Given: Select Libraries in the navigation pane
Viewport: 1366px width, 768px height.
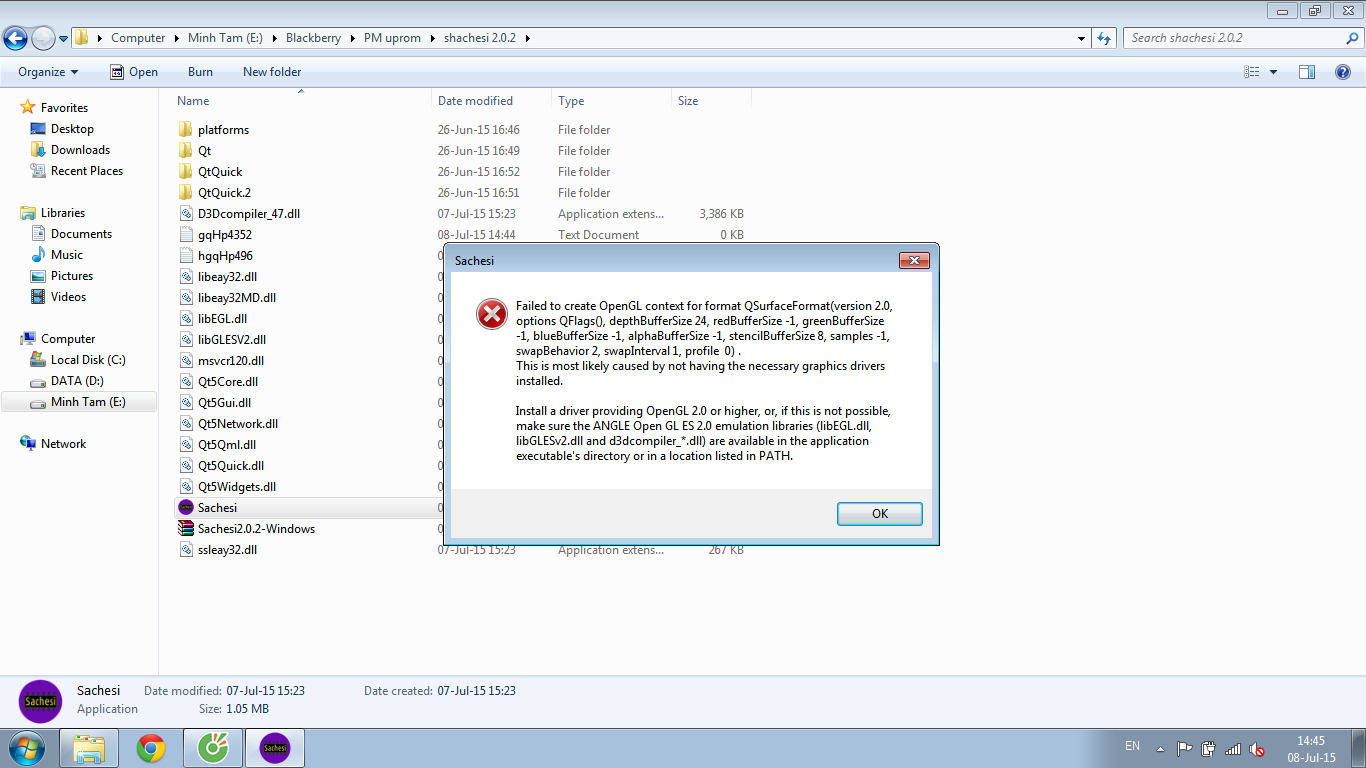Looking at the screenshot, I should click(62, 213).
